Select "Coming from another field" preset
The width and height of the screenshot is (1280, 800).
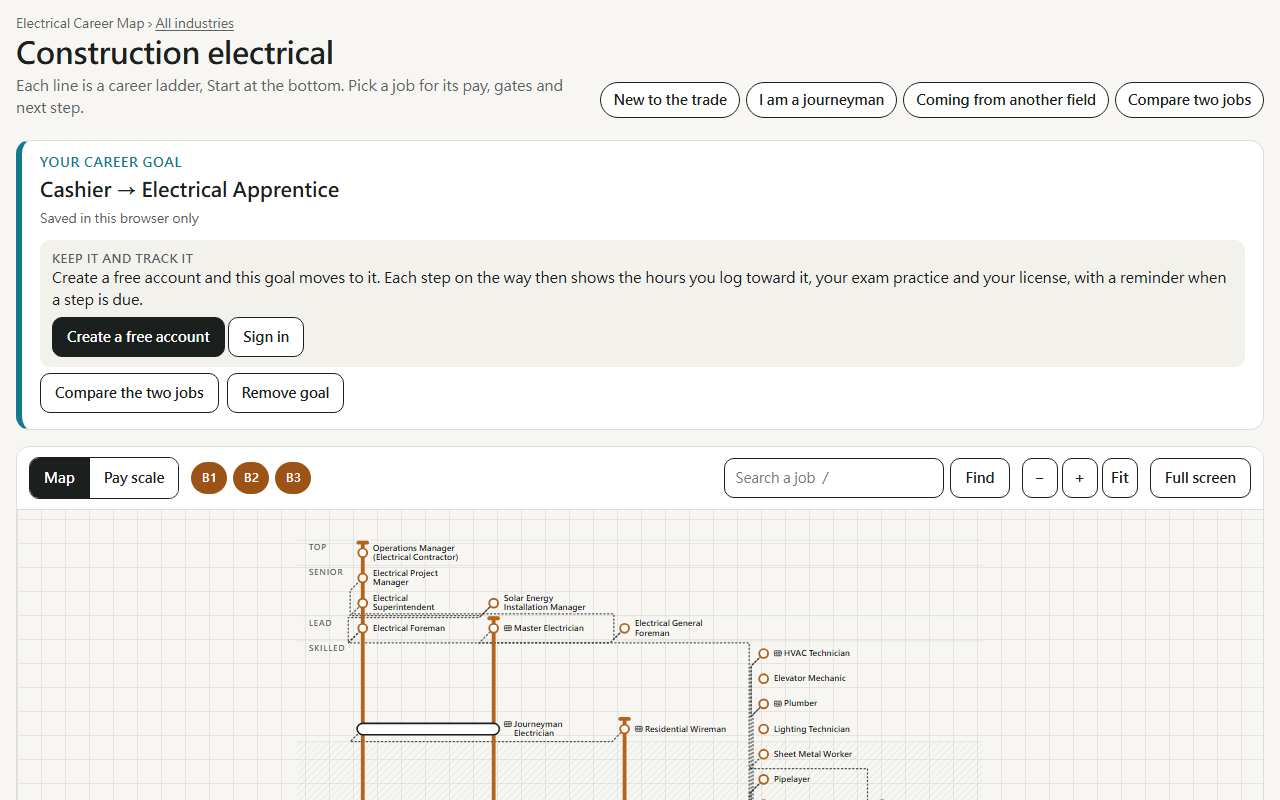click(1006, 100)
